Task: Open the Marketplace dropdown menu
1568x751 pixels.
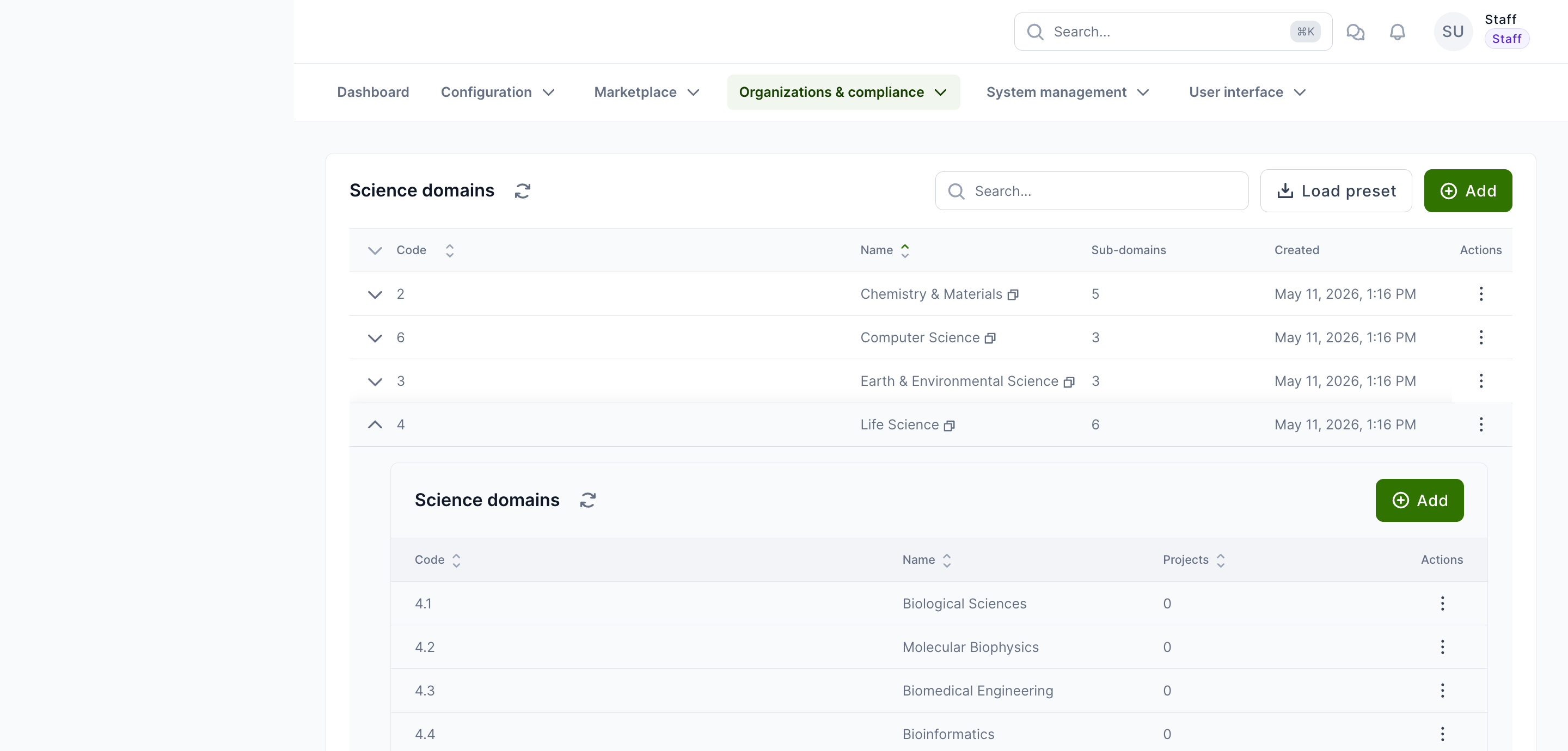Action: point(646,93)
